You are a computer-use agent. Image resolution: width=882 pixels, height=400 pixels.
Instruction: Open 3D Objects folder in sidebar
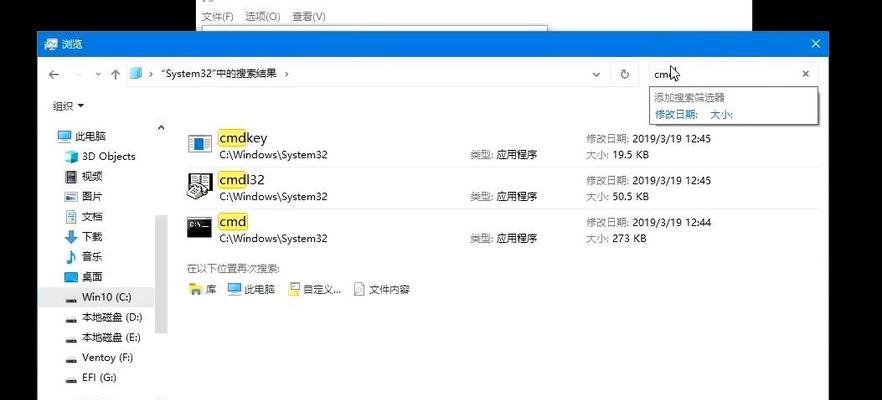pyautogui.click(x=100, y=156)
